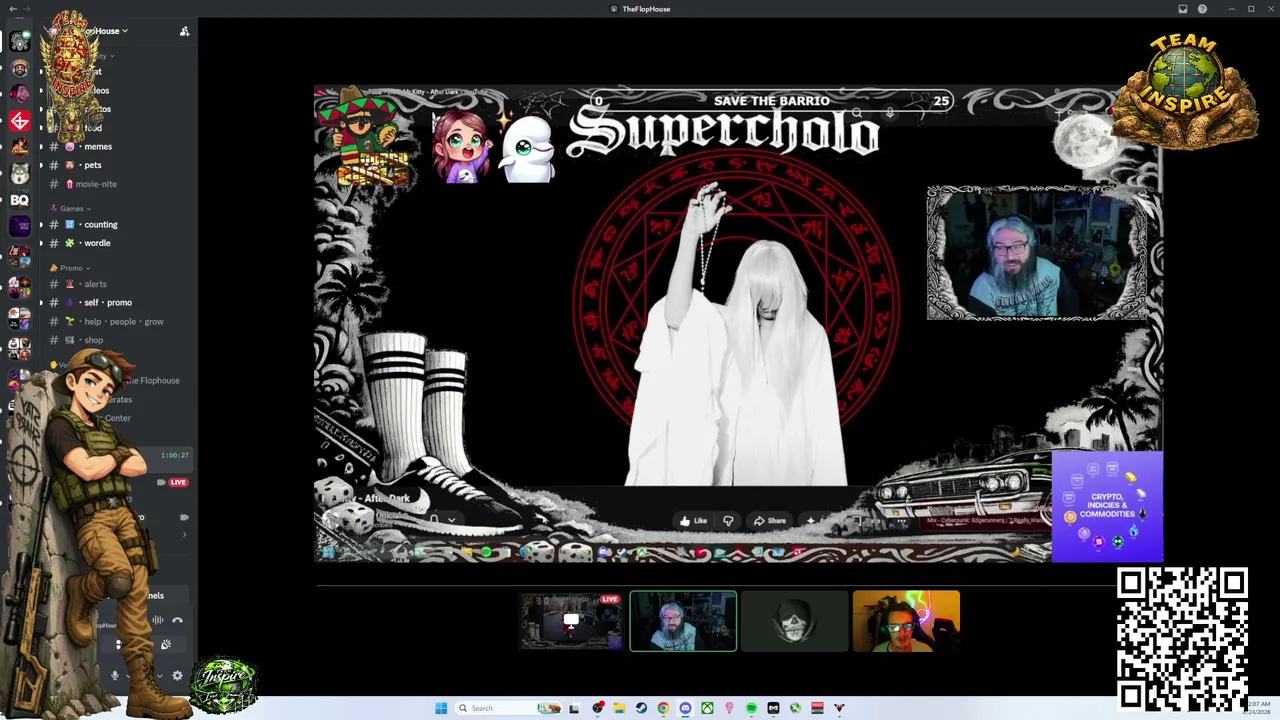
Task: Open Spotify from the taskbar
Action: (751, 708)
